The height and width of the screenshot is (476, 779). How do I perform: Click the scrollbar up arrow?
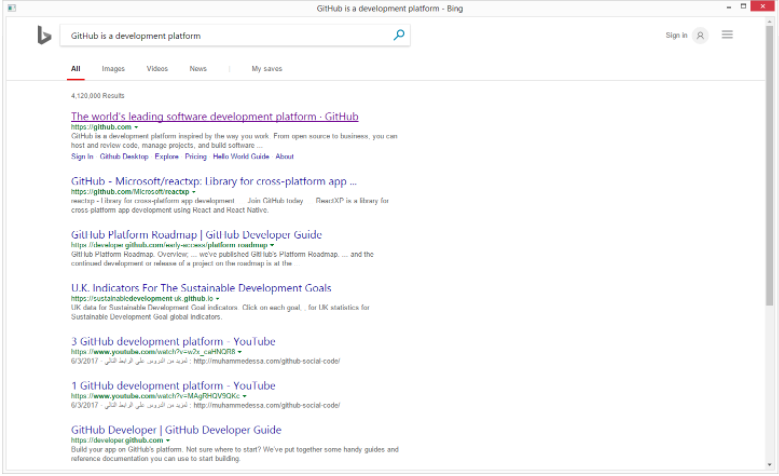[770, 21]
